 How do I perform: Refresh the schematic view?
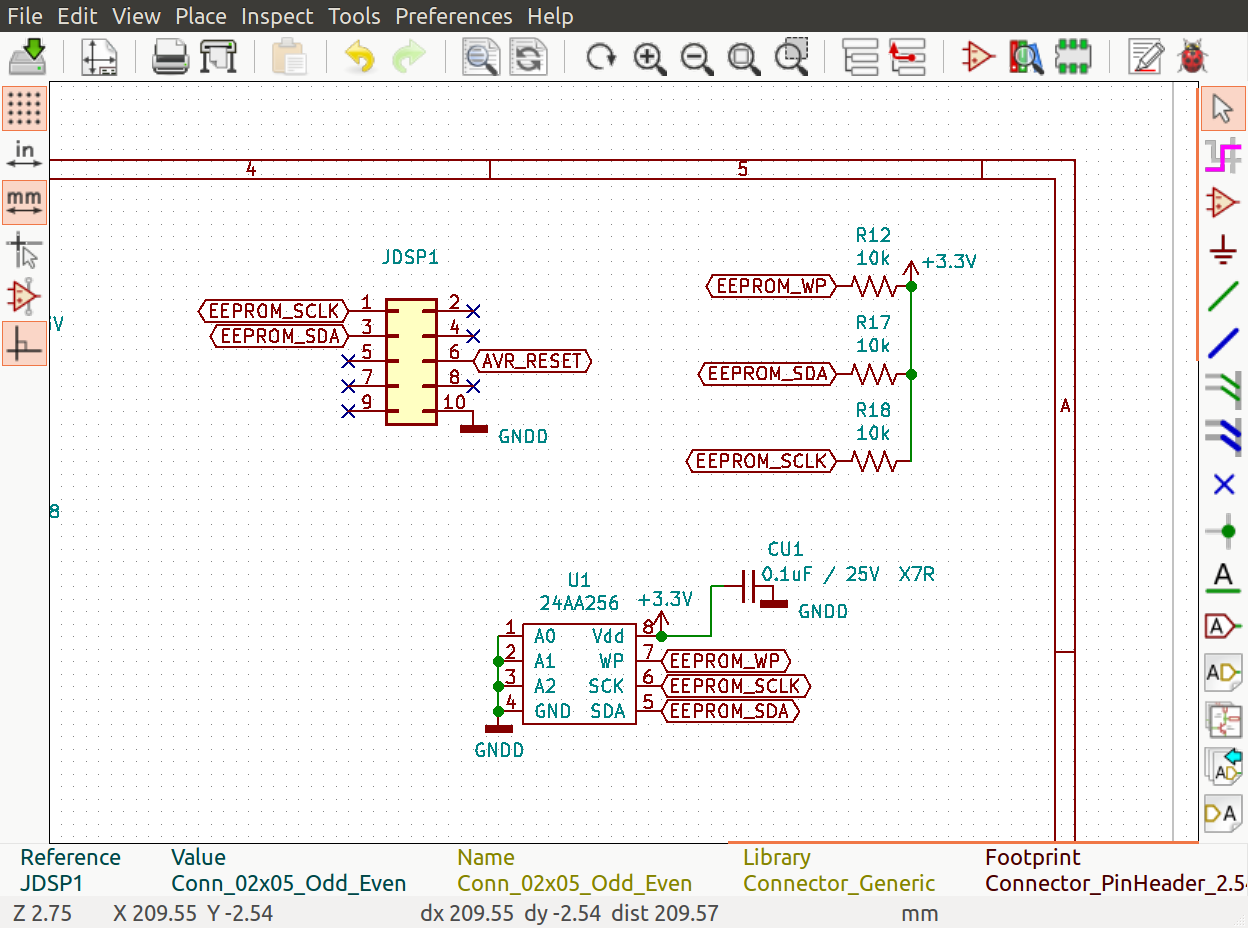(601, 57)
